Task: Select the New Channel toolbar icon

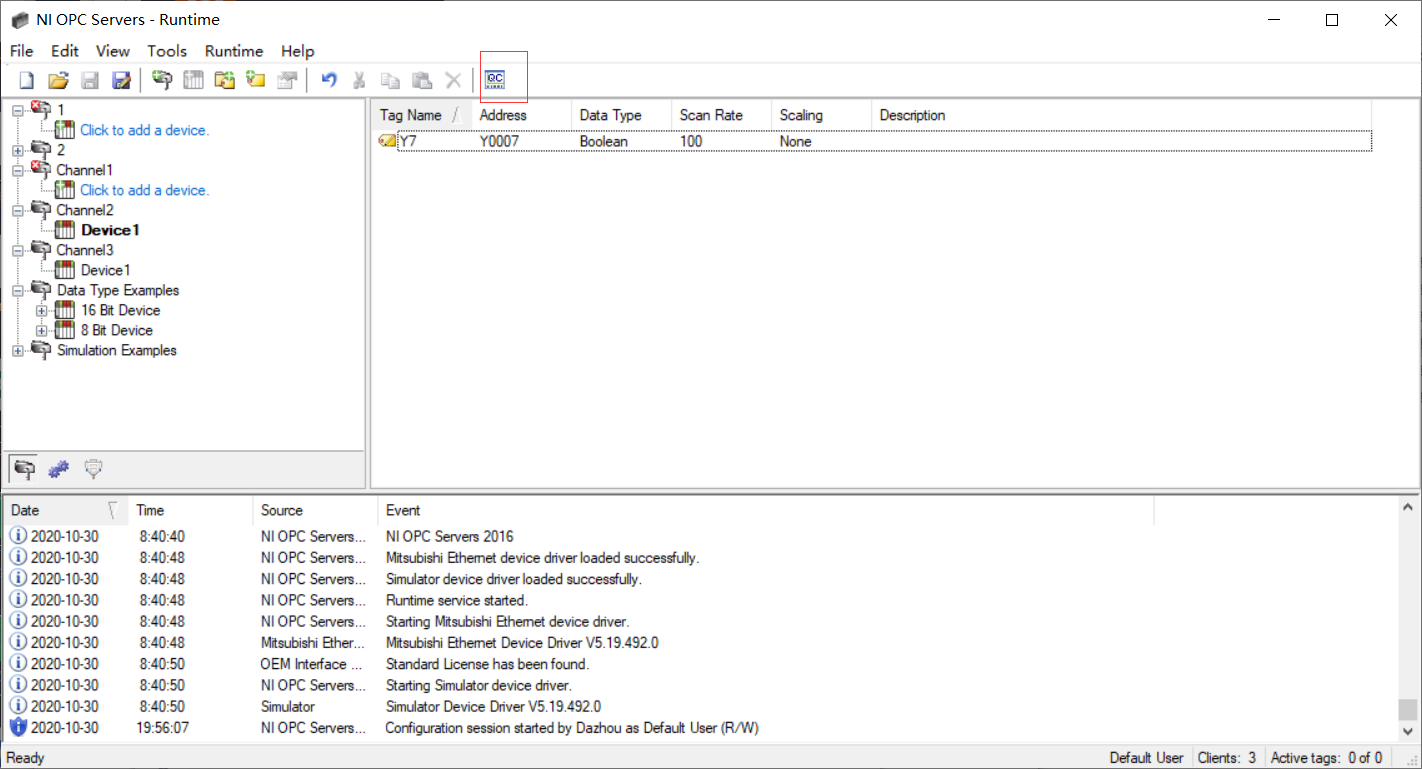Action: pos(162,78)
